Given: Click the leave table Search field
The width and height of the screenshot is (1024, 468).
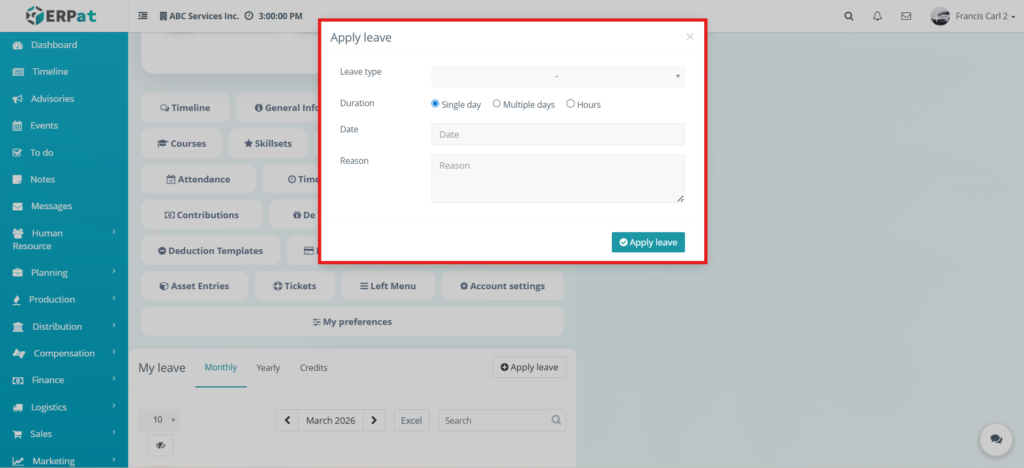Looking at the screenshot, I should click(502, 420).
